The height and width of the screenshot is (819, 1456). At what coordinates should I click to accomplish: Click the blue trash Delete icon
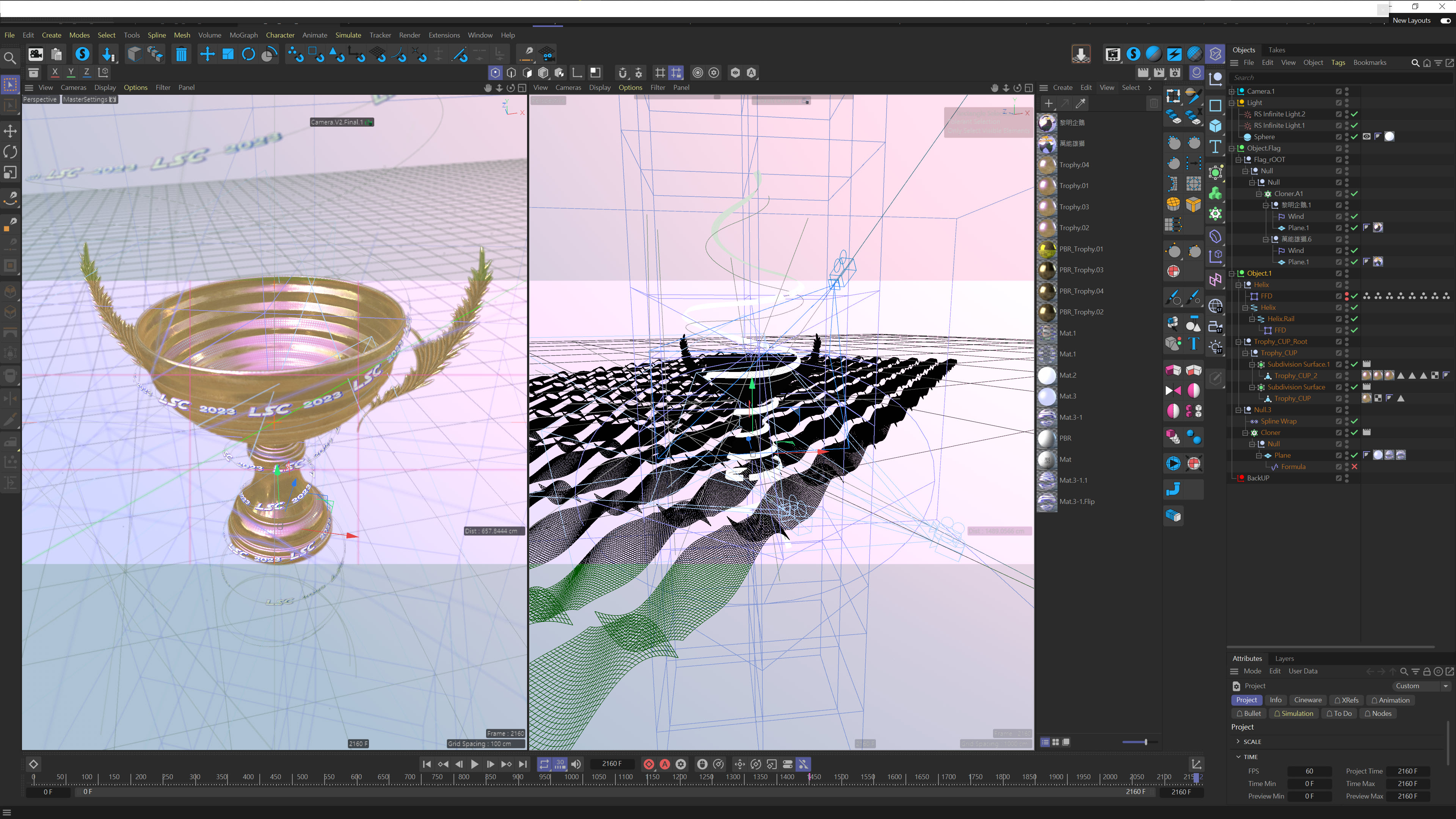(x=181, y=54)
